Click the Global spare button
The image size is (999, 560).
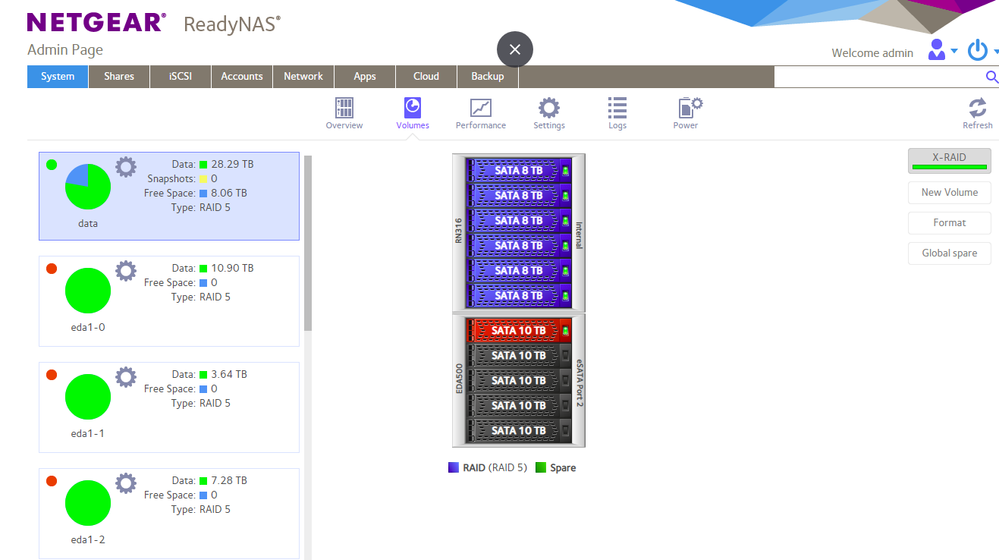[x=949, y=254]
